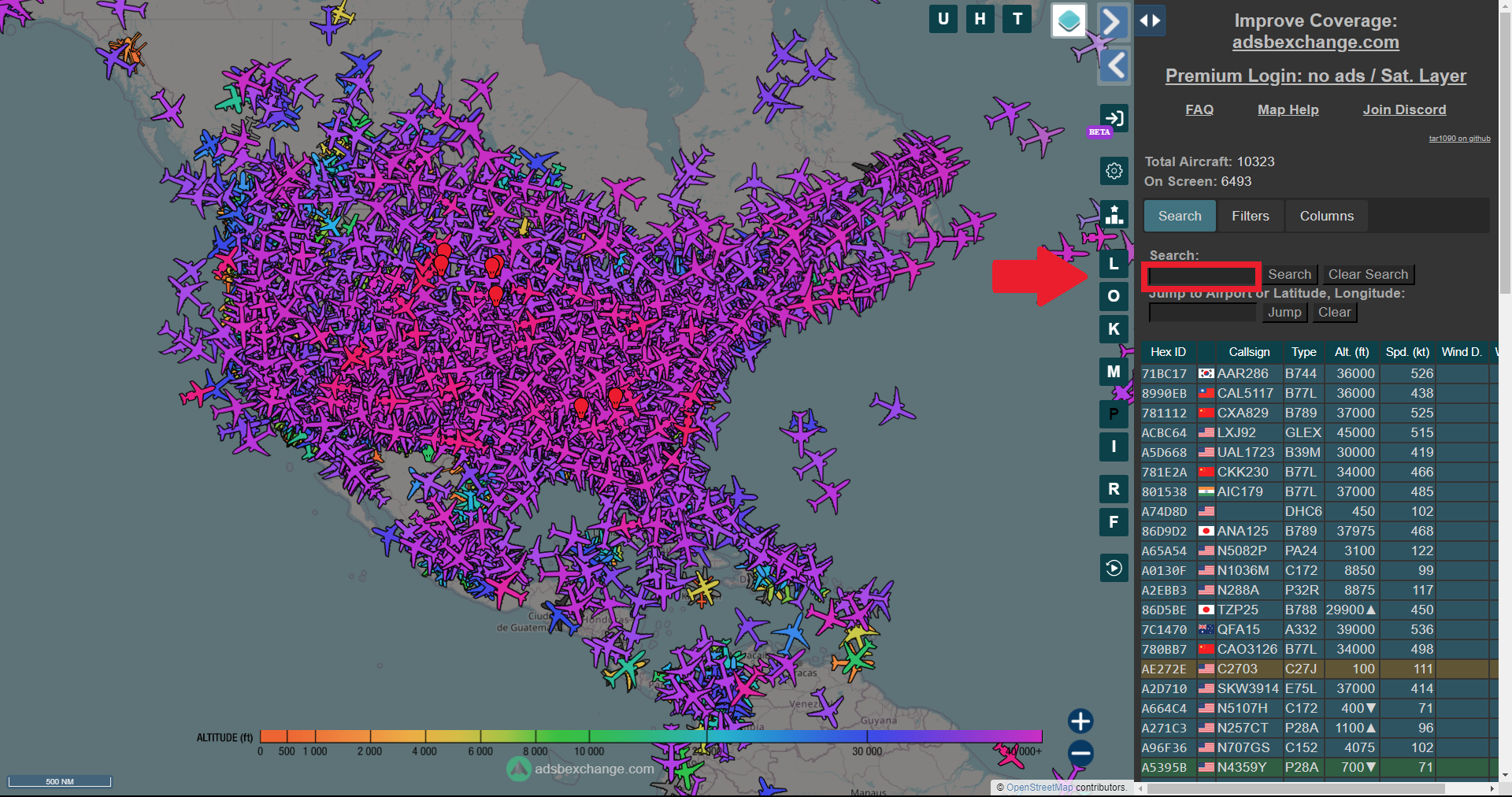Click the F follow button
Screen dimensions: 1512x797
tap(1114, 522)
